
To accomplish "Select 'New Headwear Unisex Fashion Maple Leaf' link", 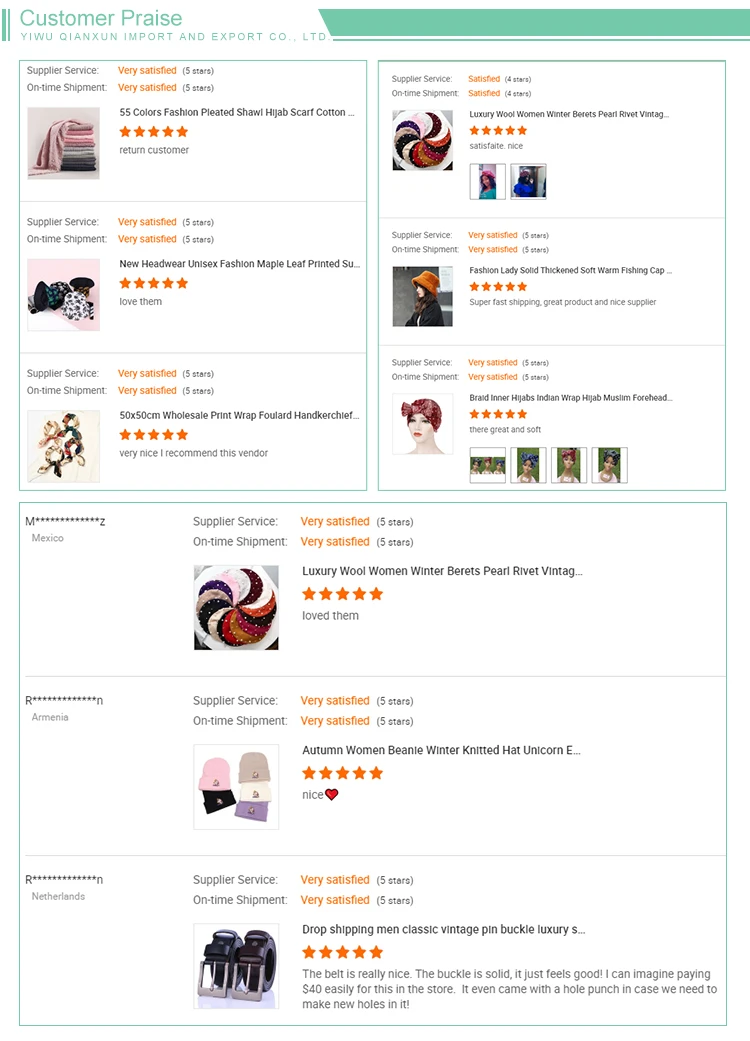I will click(x=240, y=264).
